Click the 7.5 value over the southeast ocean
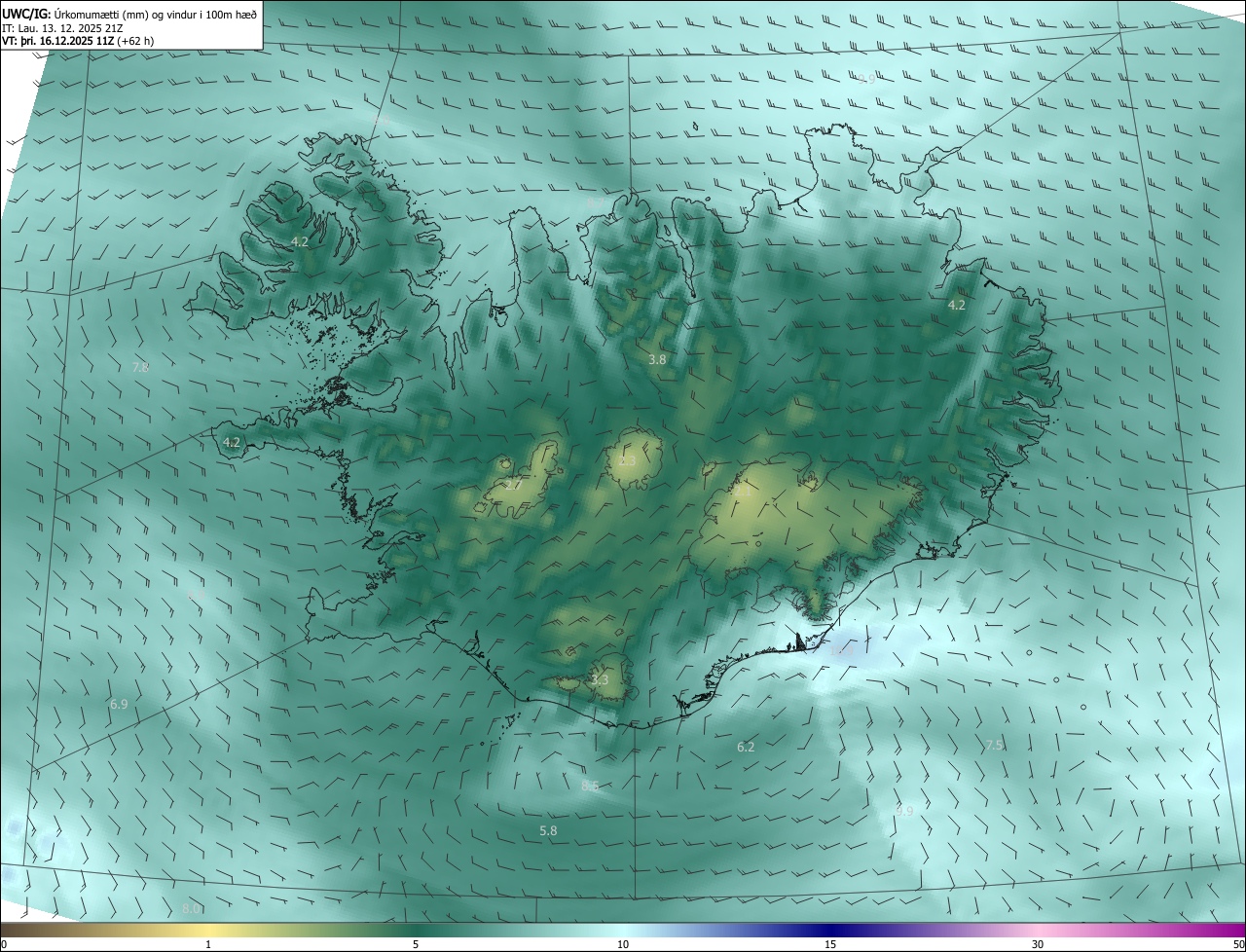The height and width of the screenshot is (952, 1246). [994, 745]
